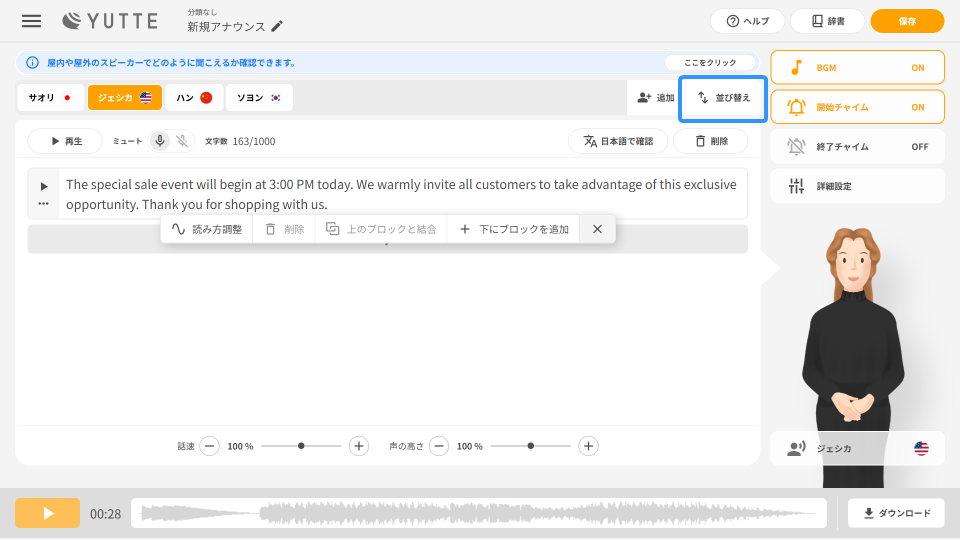Open the three-dot block options
Viewport: 960px width, 540px height.
point(43,204)
